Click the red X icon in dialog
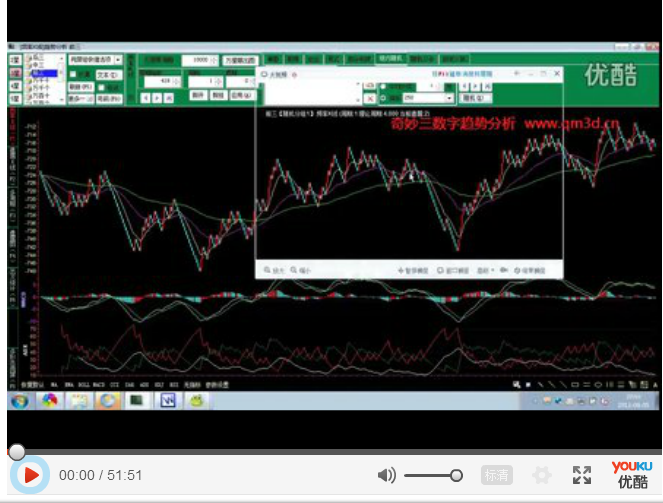663x503 pixels. point(367,98)
